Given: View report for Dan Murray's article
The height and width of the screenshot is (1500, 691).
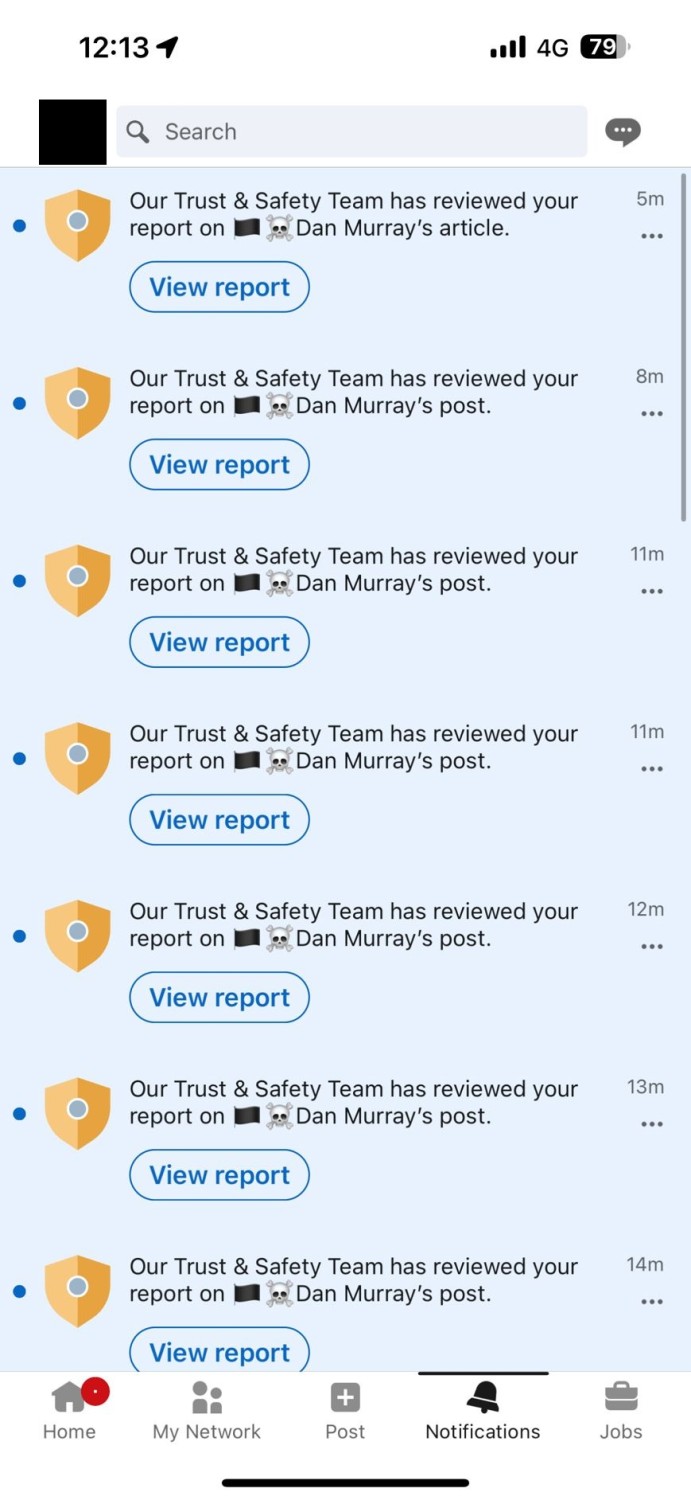Looking at the screenshot, I should 219,287.
